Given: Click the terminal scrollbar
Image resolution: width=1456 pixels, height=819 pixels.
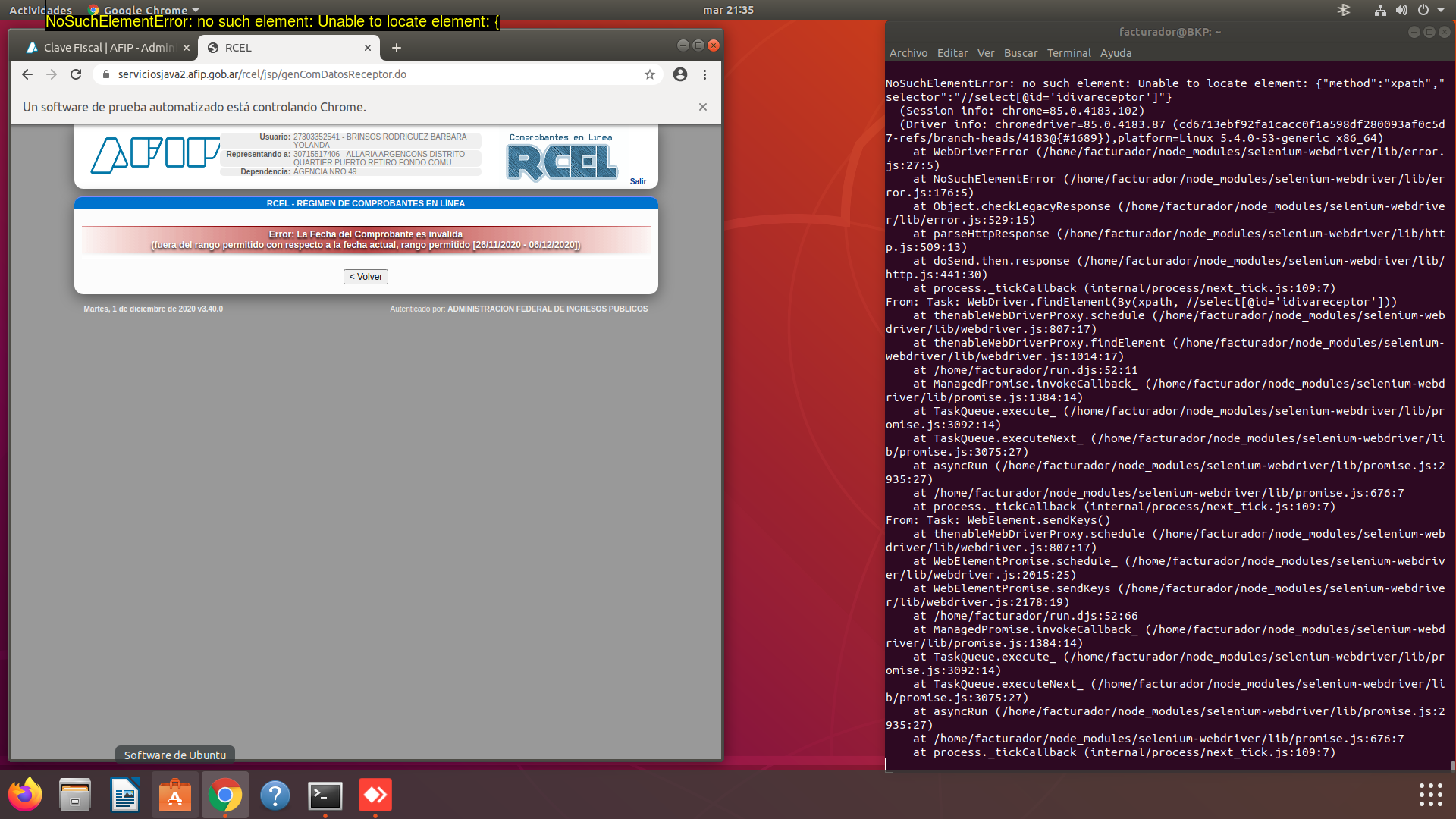Looking at the screenshot, I should 1452,765.
